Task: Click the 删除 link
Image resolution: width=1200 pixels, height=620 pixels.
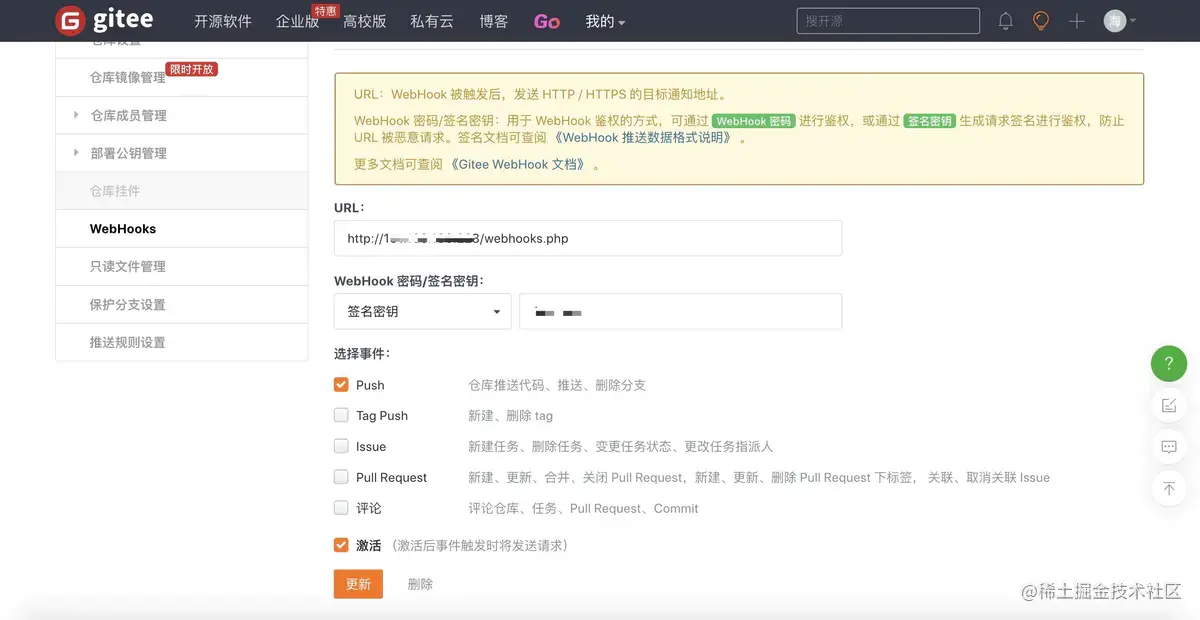Action: [x=420, y=584]
